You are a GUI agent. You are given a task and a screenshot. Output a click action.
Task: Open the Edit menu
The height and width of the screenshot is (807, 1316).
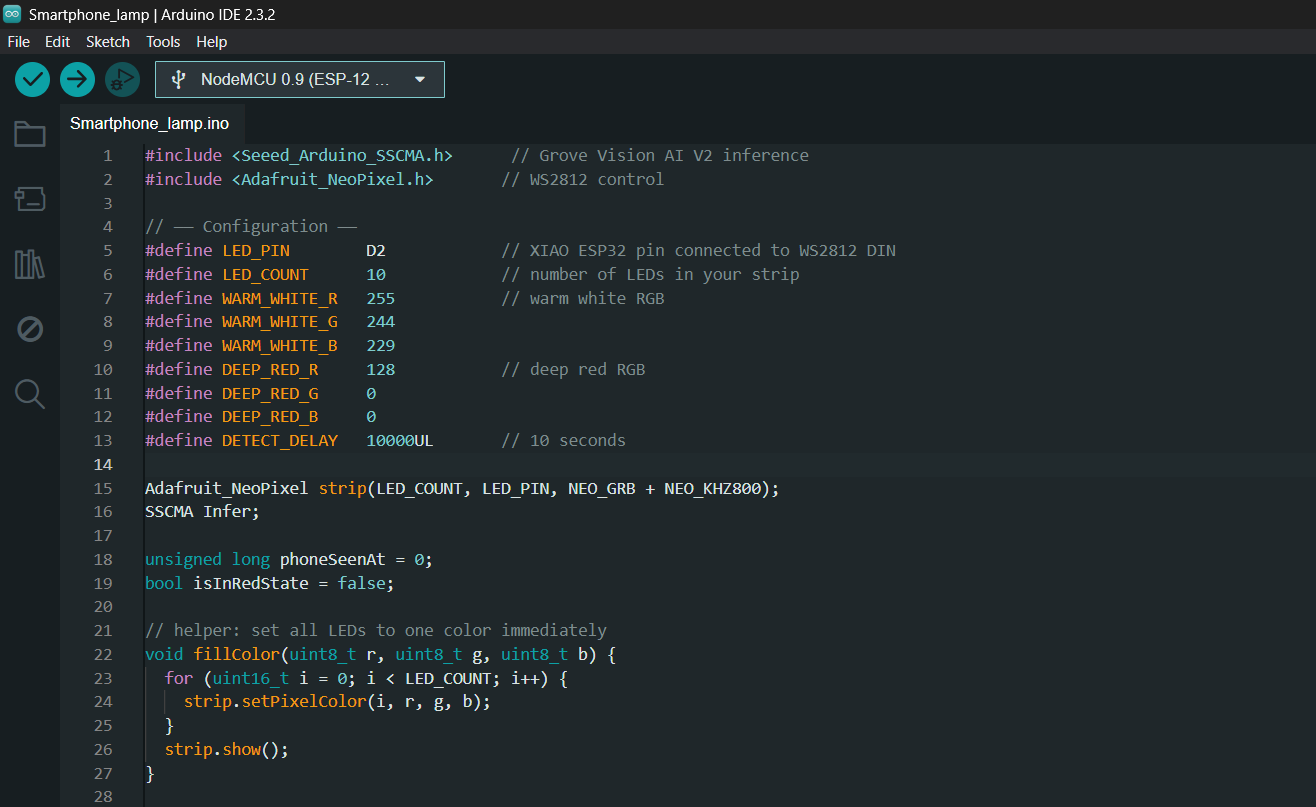click(57, 42)
